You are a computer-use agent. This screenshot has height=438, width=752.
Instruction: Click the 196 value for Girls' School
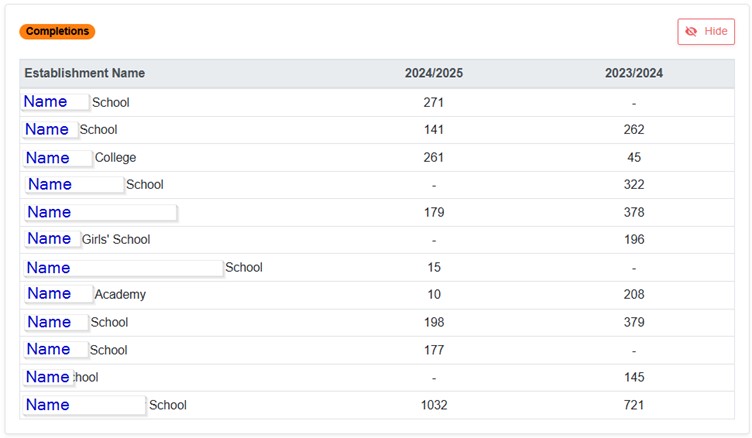(x=634, y=240)
